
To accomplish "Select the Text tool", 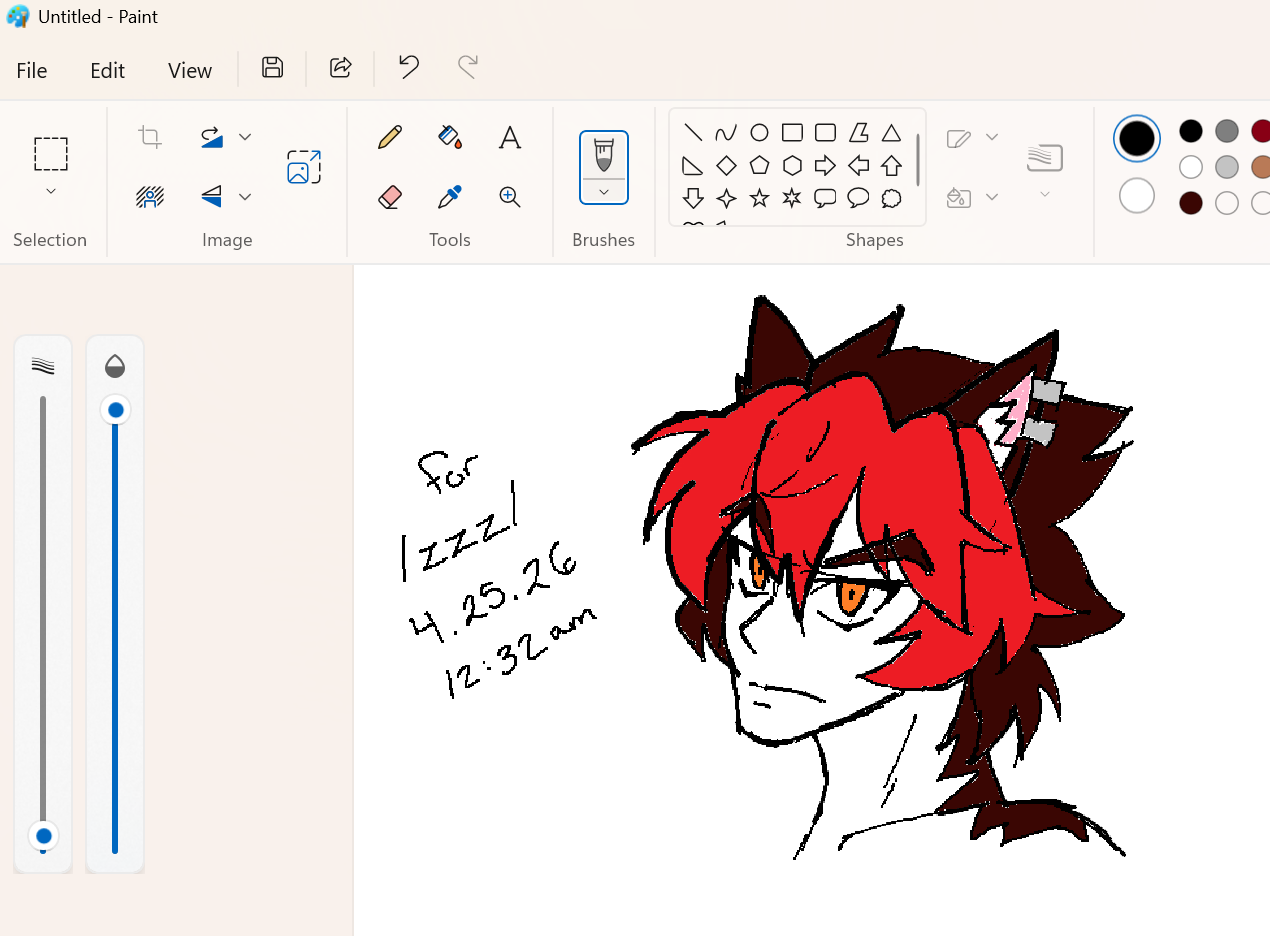I will (x=510, y=137).
